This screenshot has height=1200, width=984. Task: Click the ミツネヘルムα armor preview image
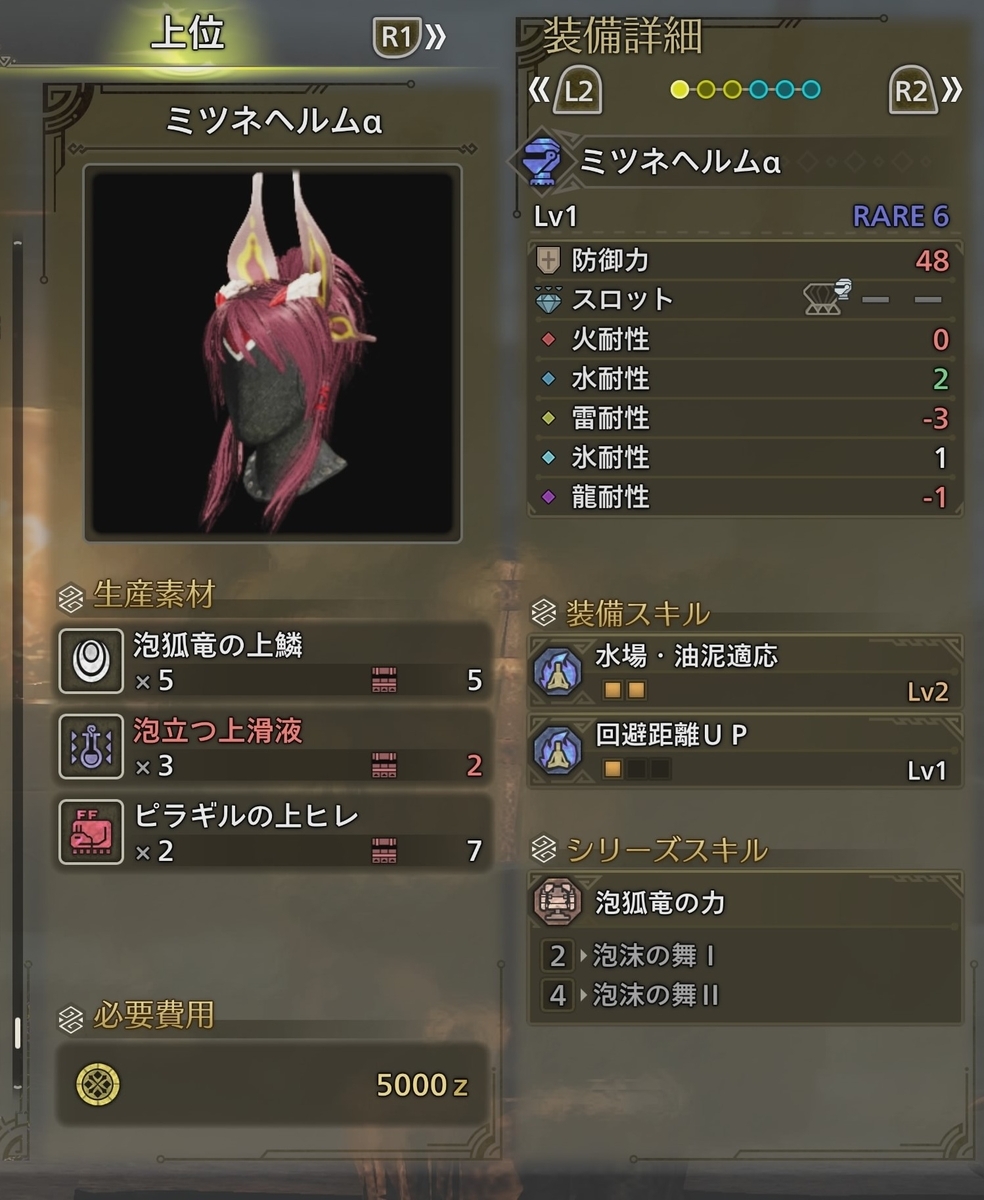tap(273, 353)
